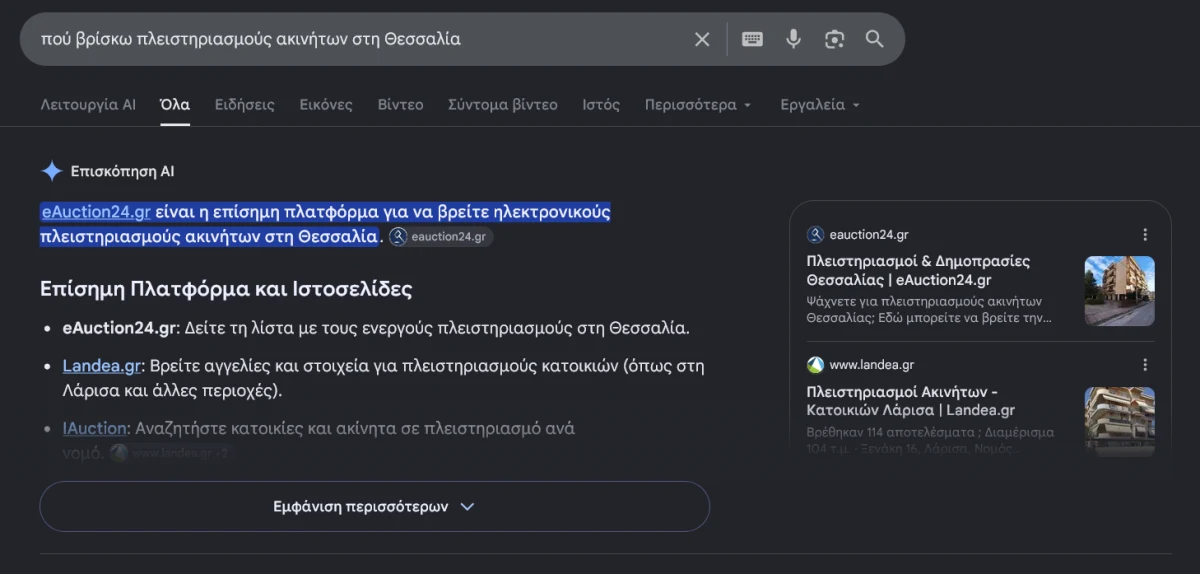Open the Βίντεο tab

[x=400, y=104]
